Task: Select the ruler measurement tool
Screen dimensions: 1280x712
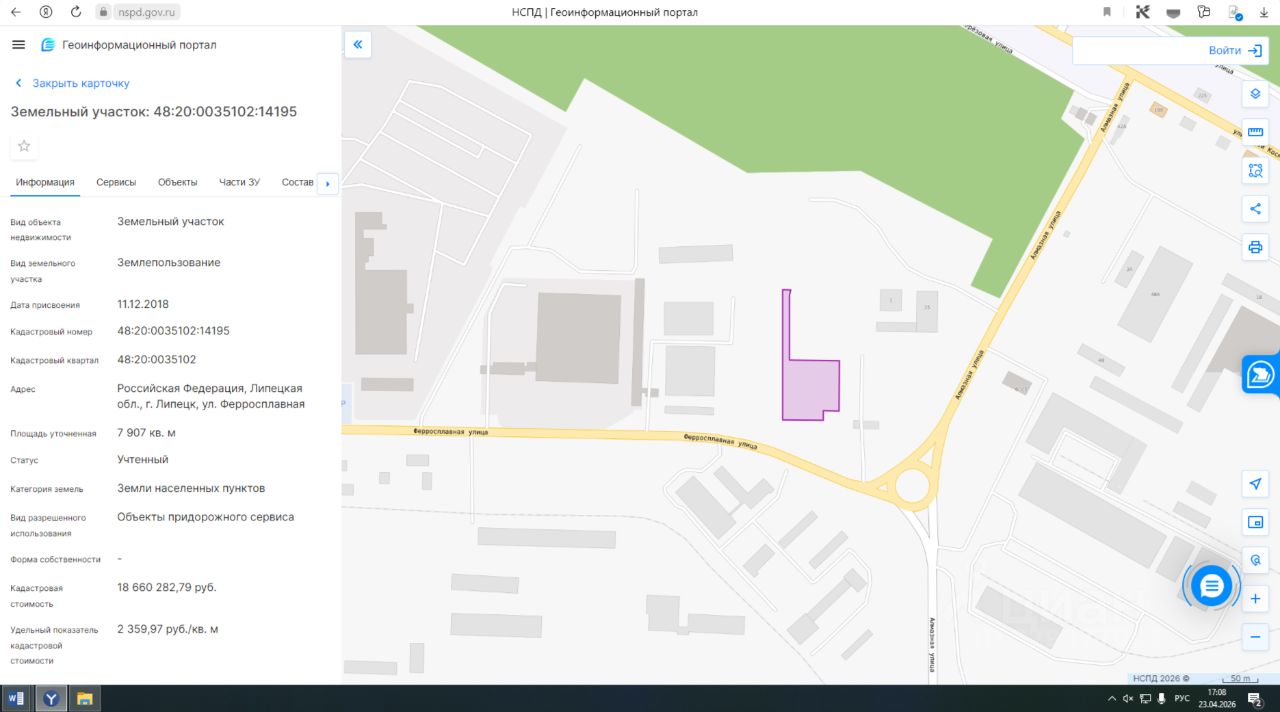Action: pos(1255,132)
